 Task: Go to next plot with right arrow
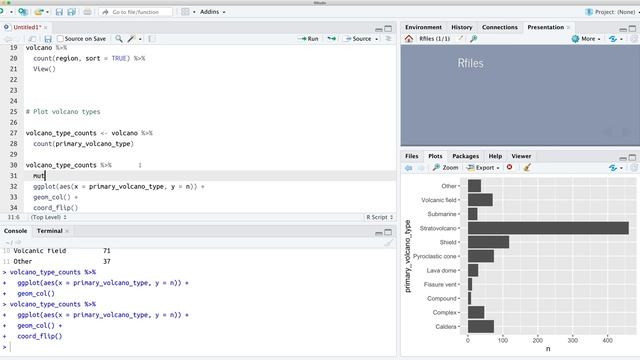click(x=421, y=168)
